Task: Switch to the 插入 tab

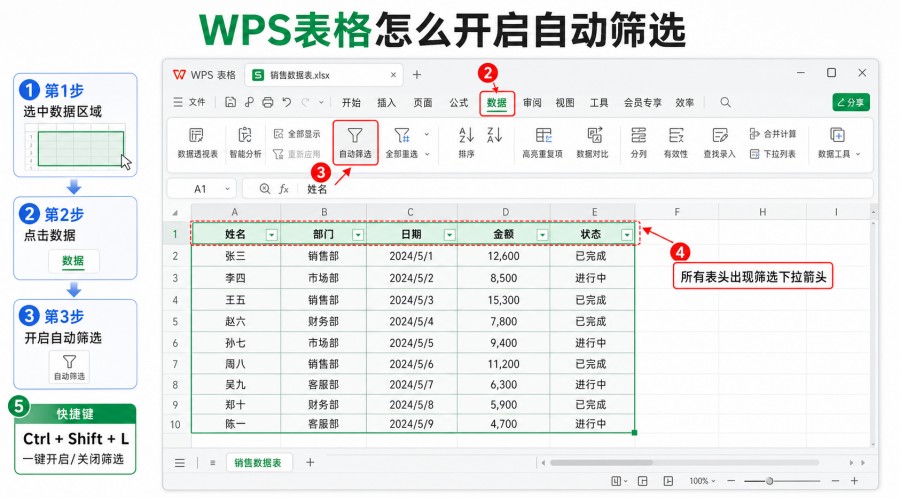Action: 386,102
